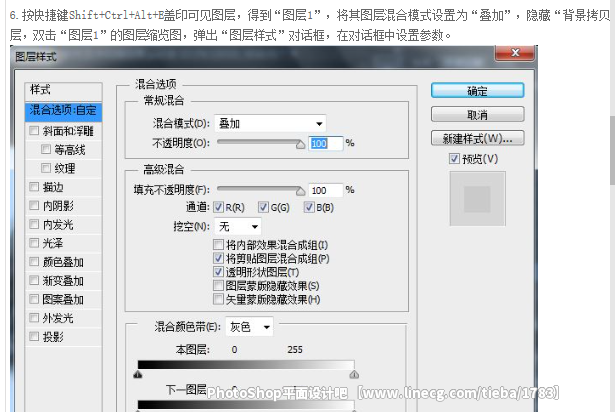This screenshot has width=615, height=412.
Task: Close the 图层样式 dialog
Action: 515,53
